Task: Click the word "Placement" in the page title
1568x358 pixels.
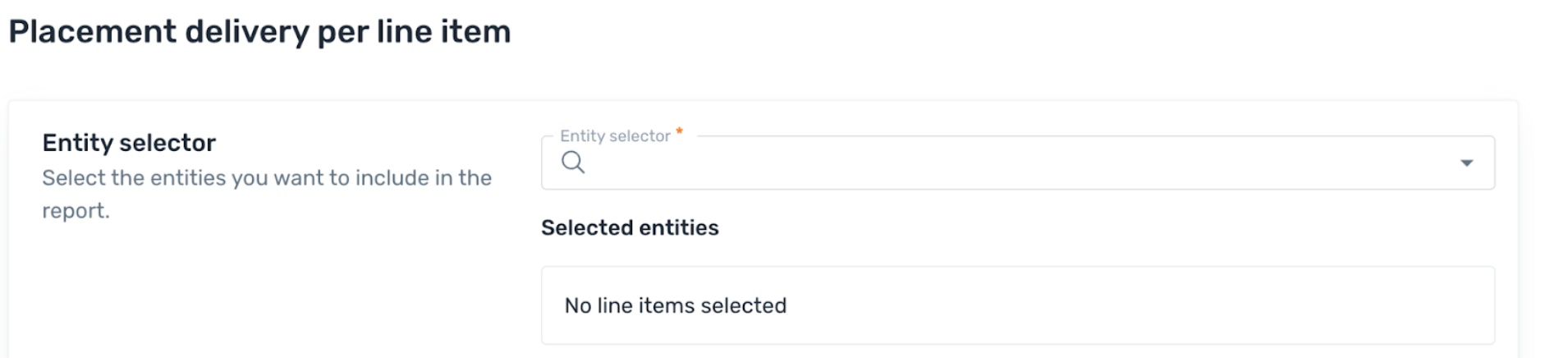Action: point(93,32)
